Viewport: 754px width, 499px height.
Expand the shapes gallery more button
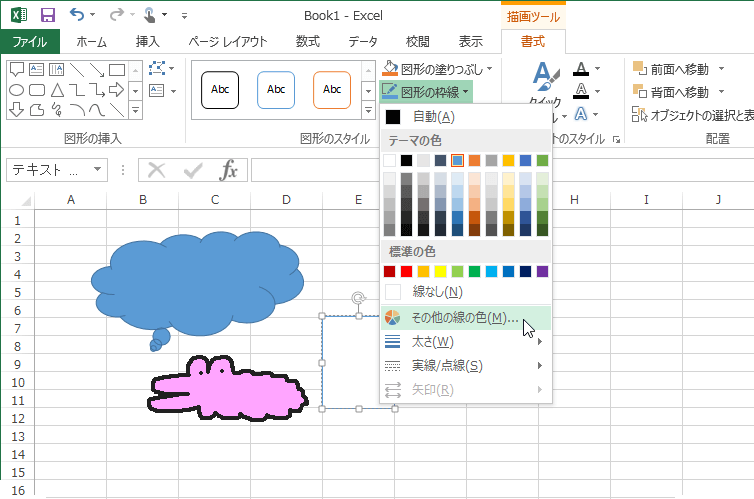coord(136,111)
